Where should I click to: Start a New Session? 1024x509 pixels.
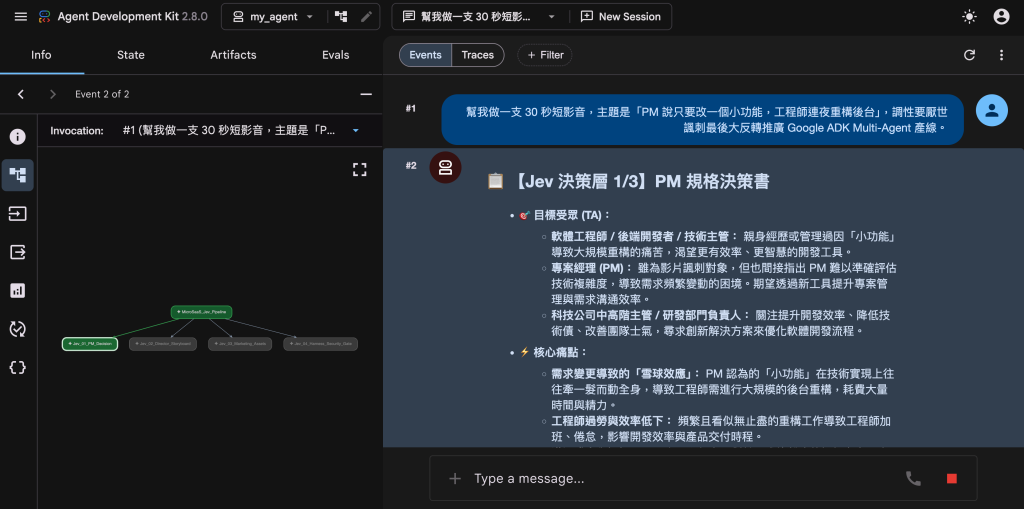tap(620, 16)
